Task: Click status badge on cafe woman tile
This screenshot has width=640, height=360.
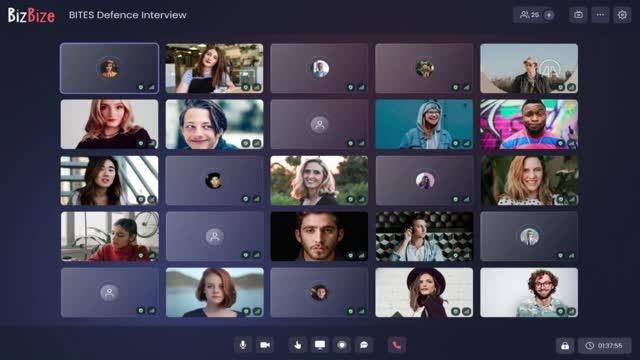Action: coord(246,87)
